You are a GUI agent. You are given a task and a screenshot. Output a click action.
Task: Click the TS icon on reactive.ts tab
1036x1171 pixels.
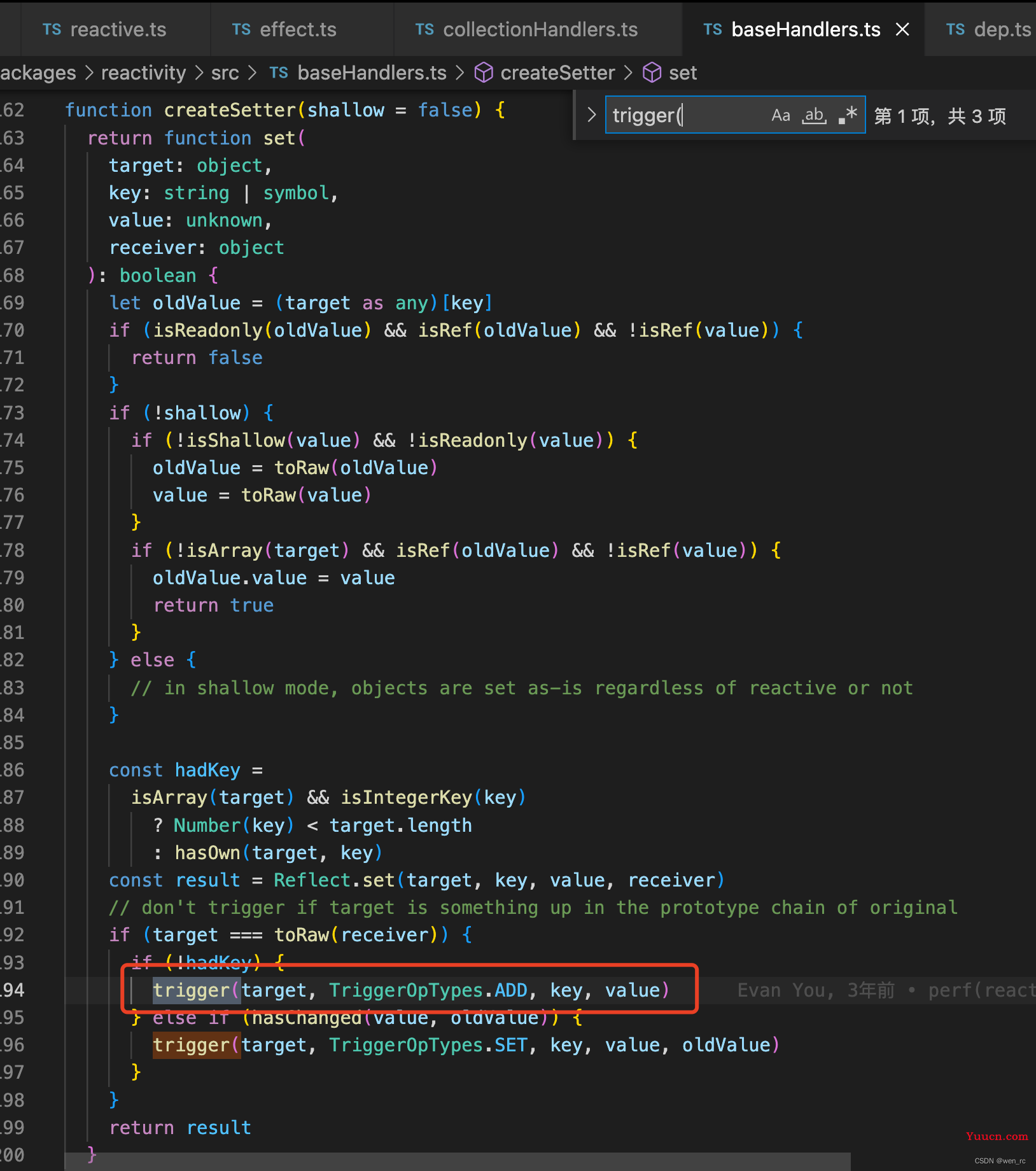click(52, 29)
